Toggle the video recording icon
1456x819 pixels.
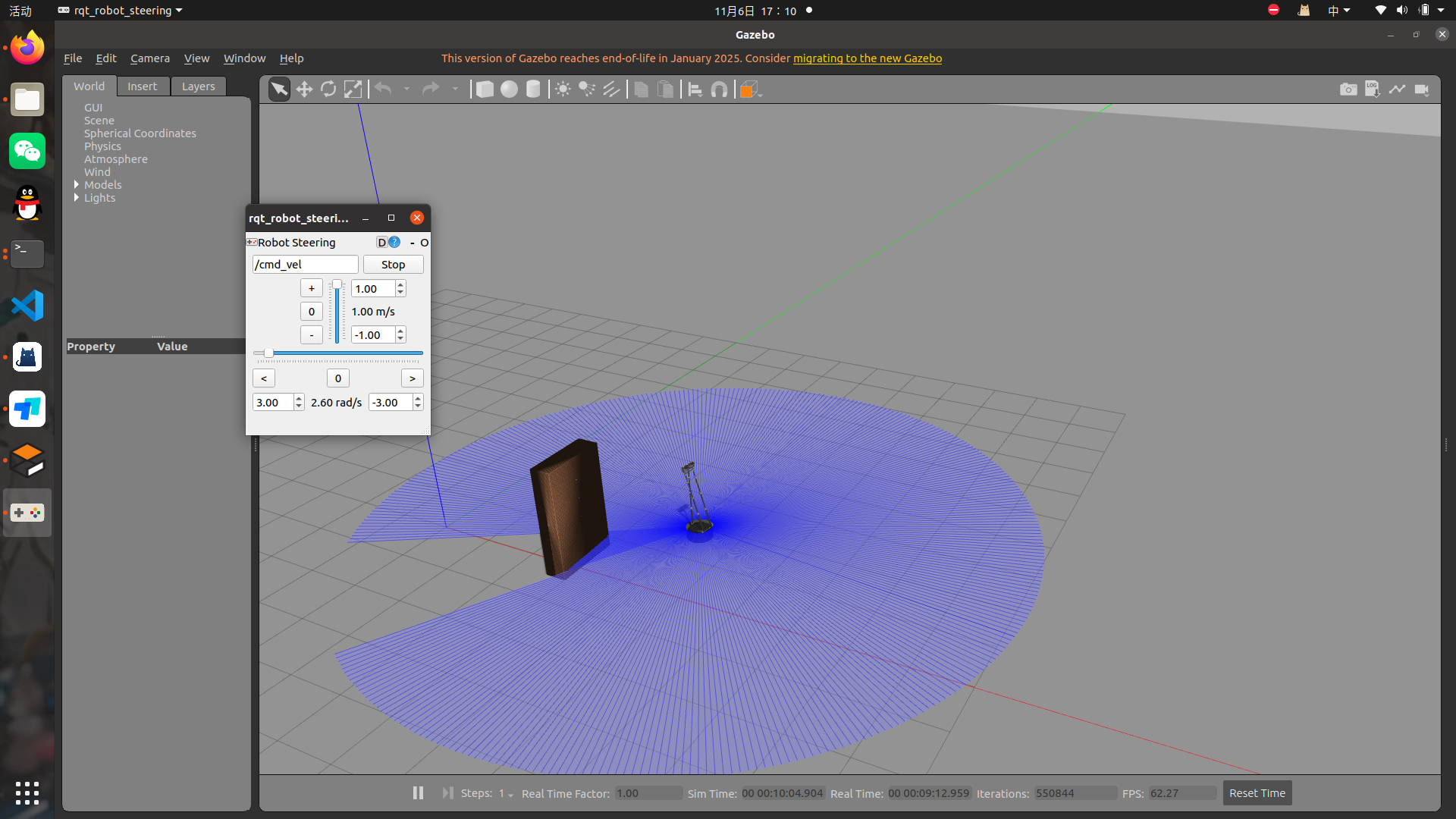click(1422, 89)
